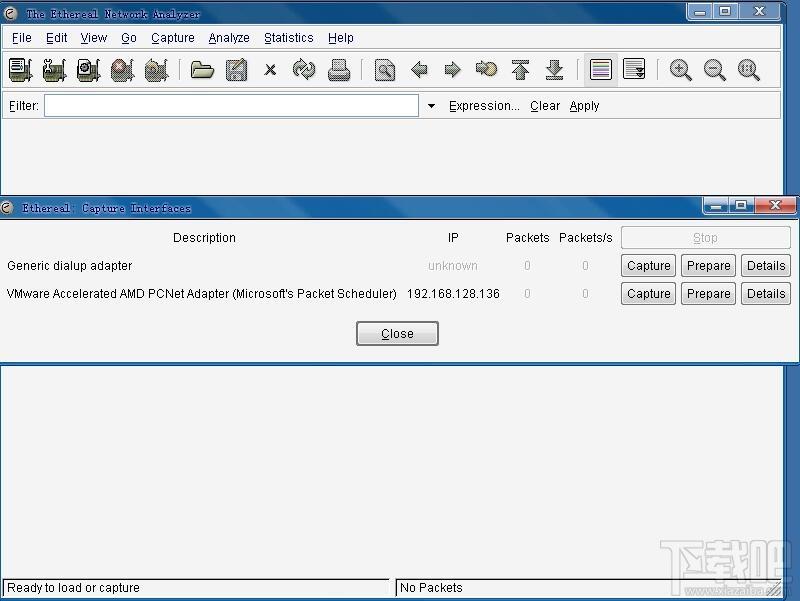Open the list interfaces toolbar icon
The image size is (800, 601).
pyautogui.click(x=21, y=69)
